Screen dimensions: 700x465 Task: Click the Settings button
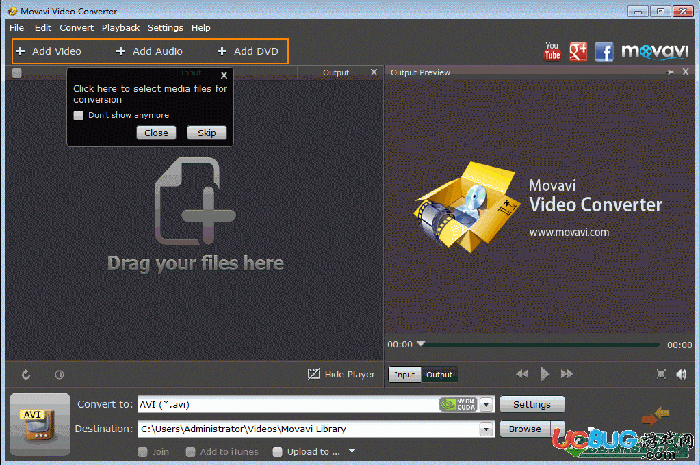pos(532,404)
